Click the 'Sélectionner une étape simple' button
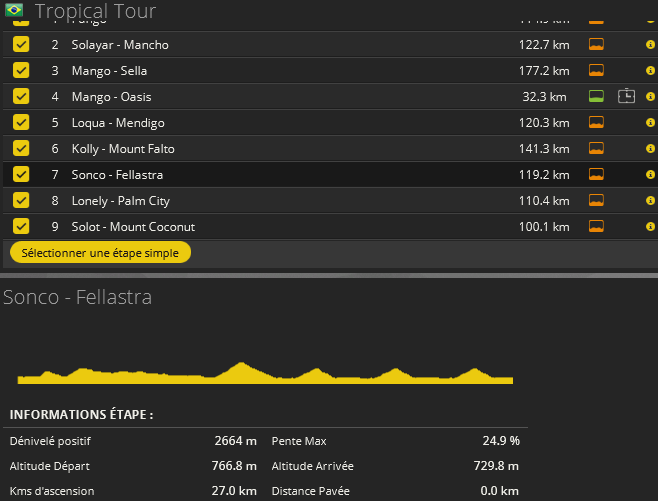The width and height of the screenshot is (658, 501). [x=100, y=253]
